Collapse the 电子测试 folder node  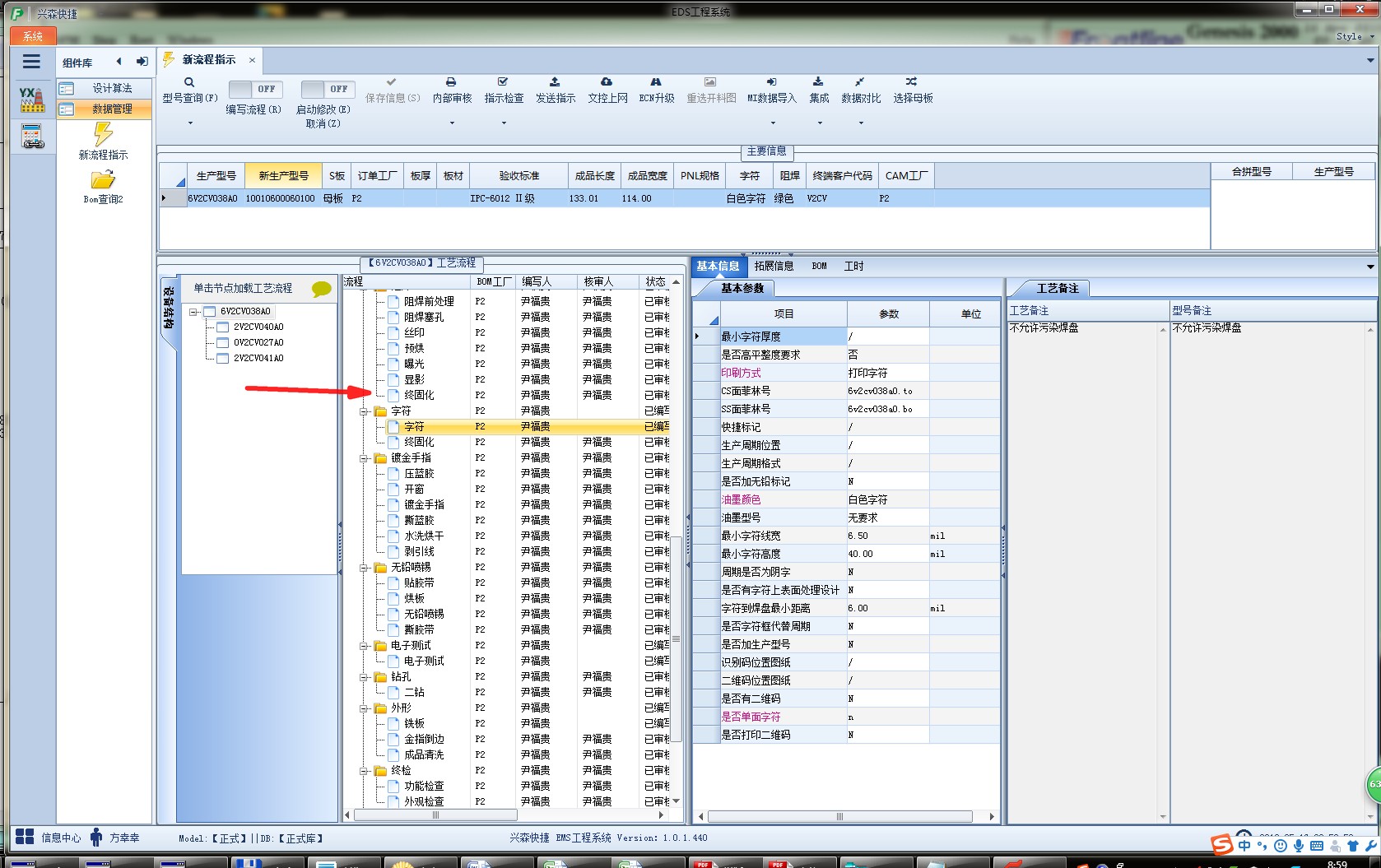pyautogui.click(x=364, y=646)
